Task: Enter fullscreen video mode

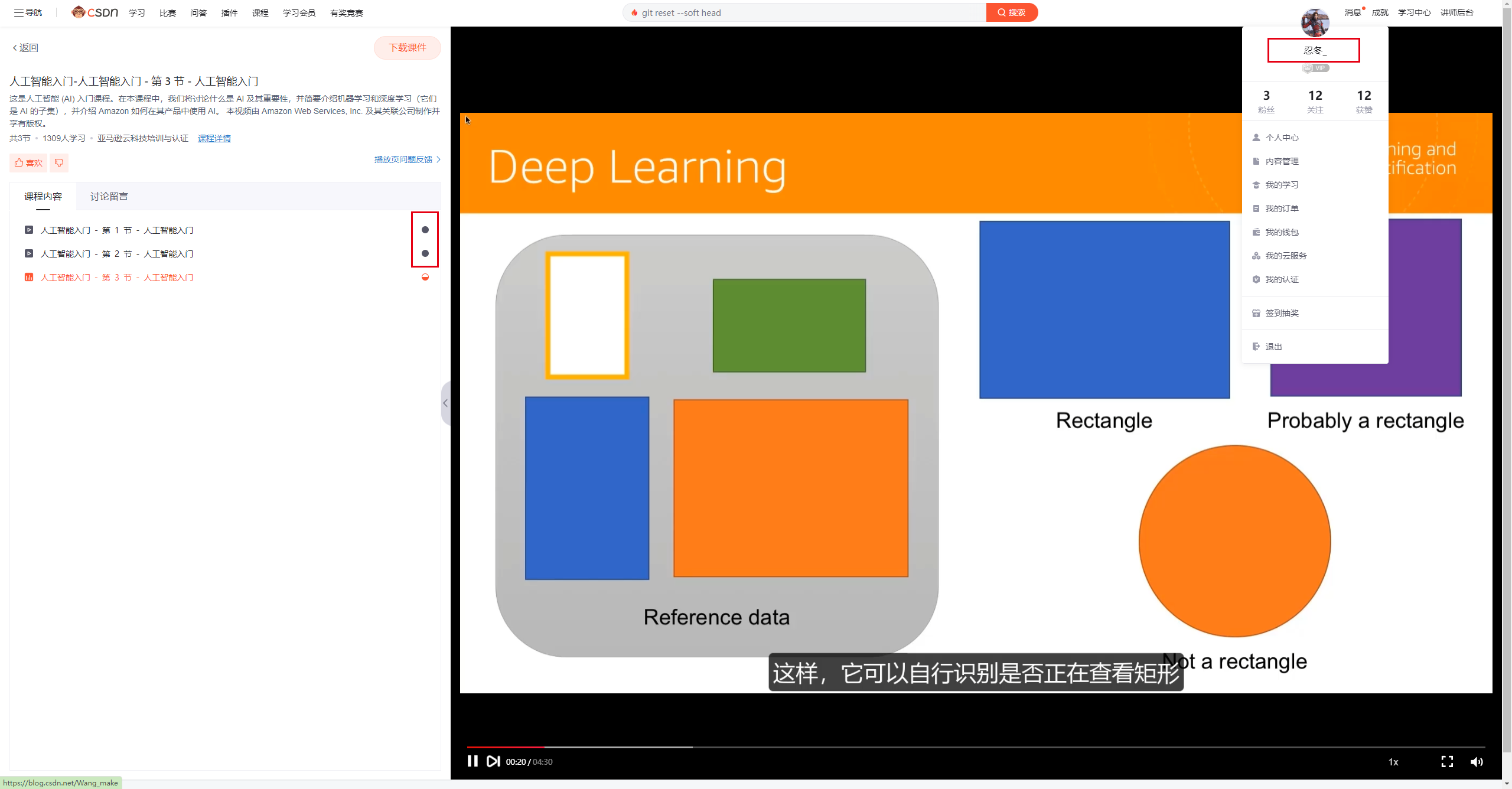Action: pyautogui.click(x=1446, y=762)
